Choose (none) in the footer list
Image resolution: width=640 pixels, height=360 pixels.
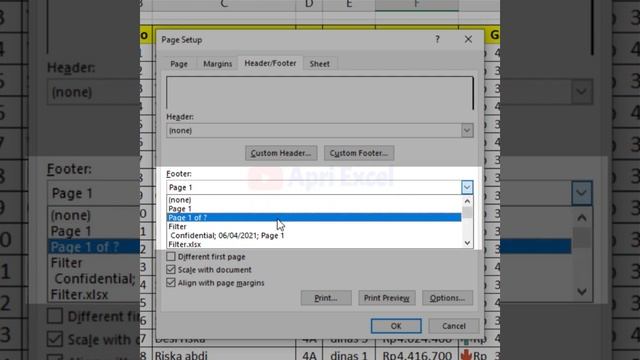[x=314, y=200]
